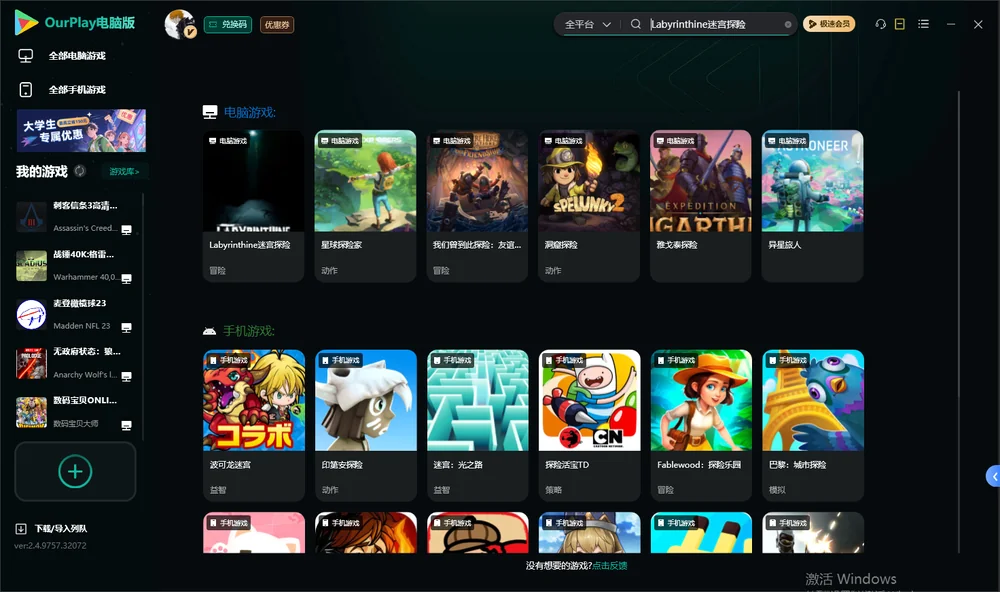Image resolution: width=1000 pixels, height=592 pixels.
Task: Click the 点击反馈 feedback link
Action: point(610,565)
